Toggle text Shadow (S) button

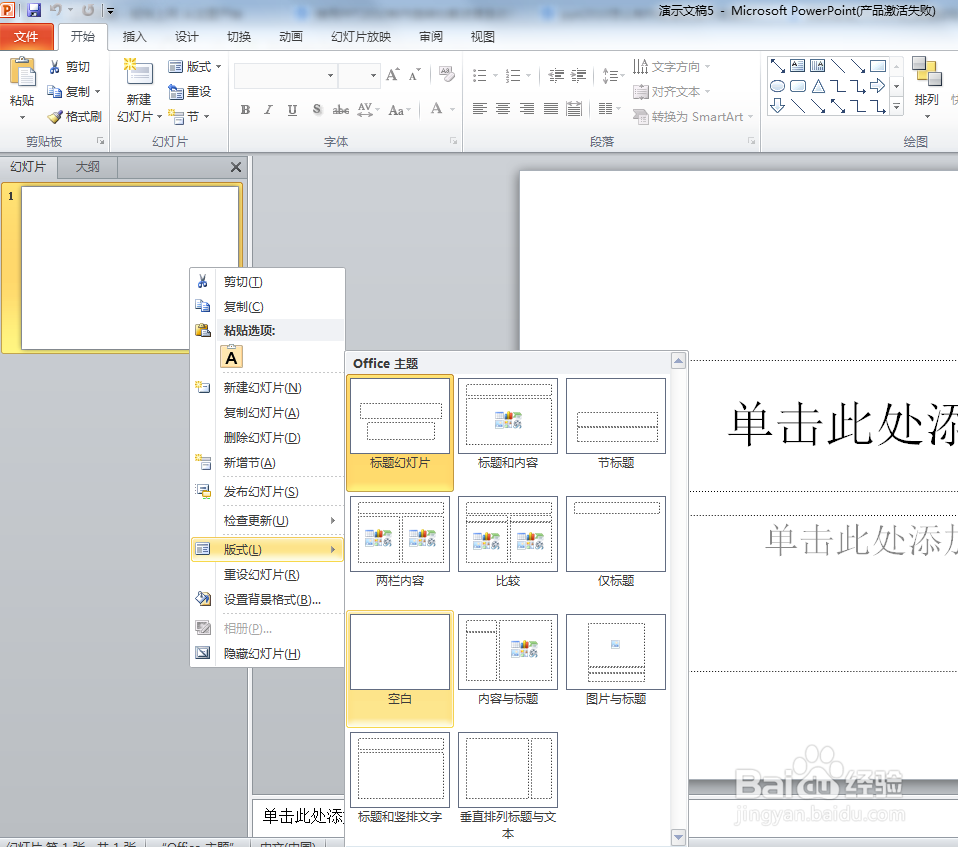click(316, 110)
